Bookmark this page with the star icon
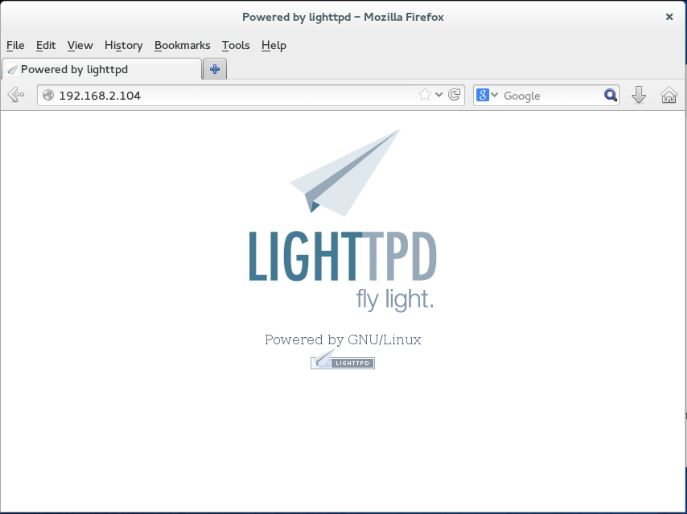The image size is (687, 514). (x=425, y=95)
